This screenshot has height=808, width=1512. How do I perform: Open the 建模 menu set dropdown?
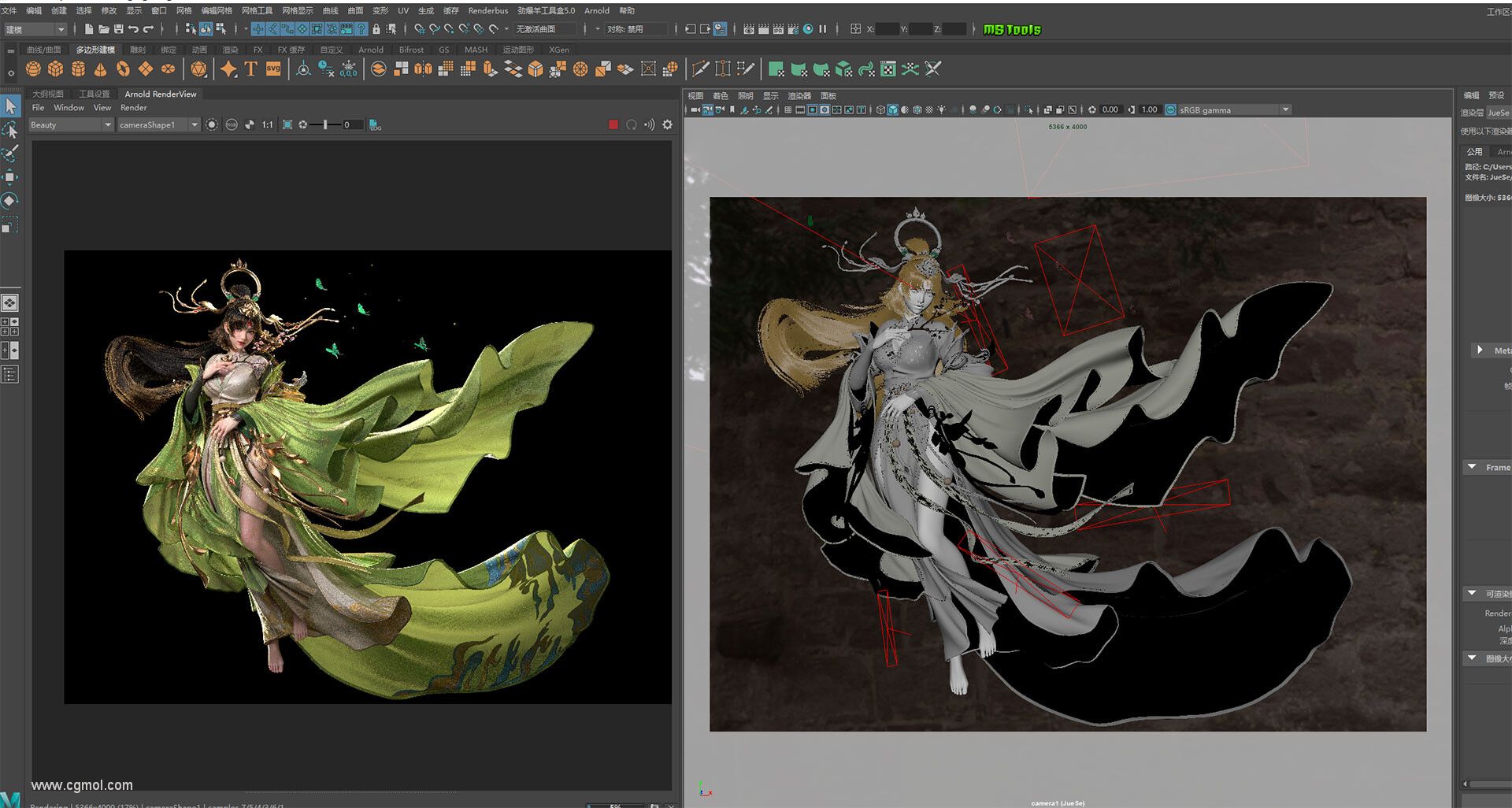[x=35, y=29]
